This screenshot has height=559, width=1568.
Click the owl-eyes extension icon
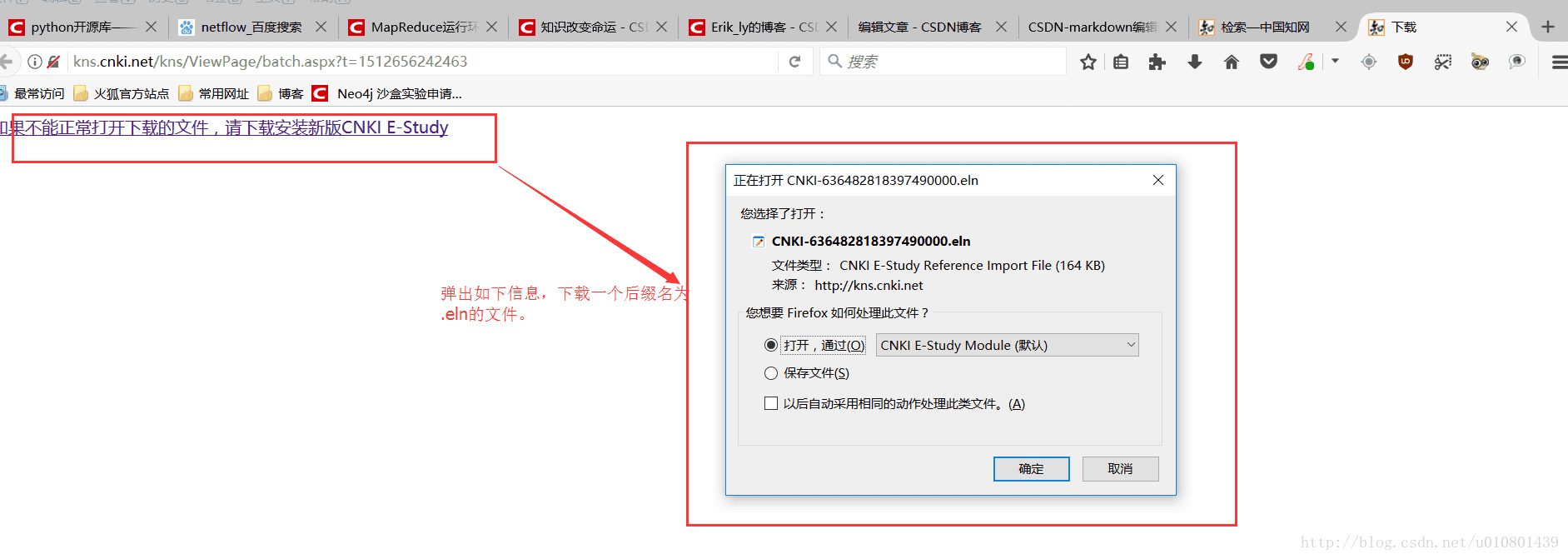tap(1480, 62)
